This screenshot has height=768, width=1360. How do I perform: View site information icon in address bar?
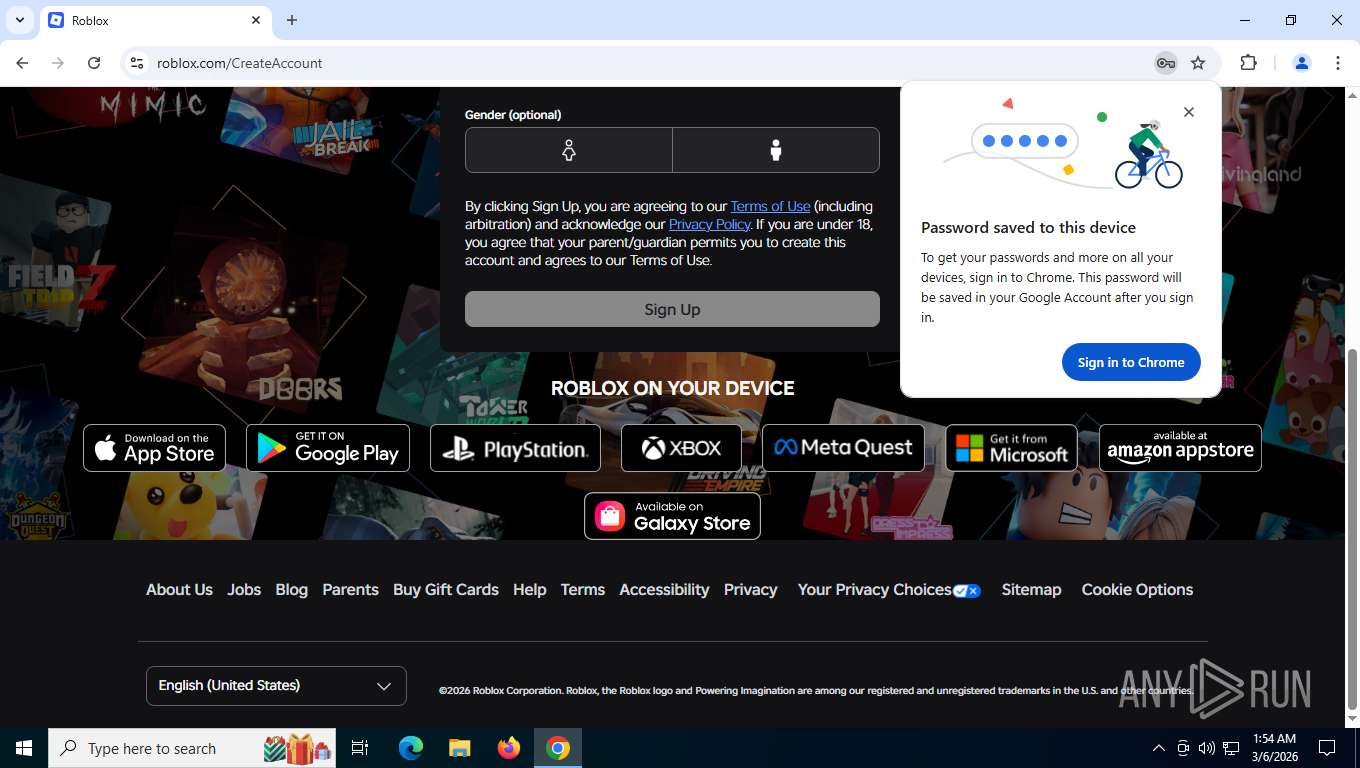point(137,63)
